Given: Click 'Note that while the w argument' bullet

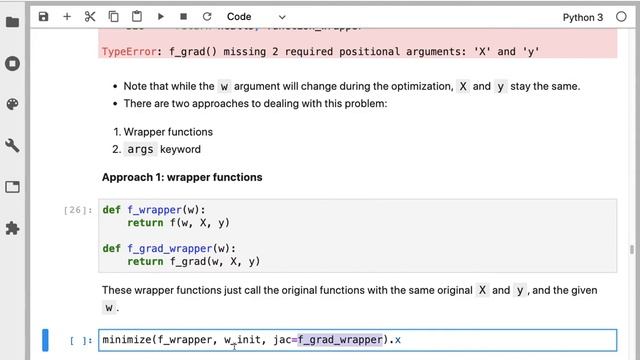Looking at the screenshot, I should tap(352, 87).
